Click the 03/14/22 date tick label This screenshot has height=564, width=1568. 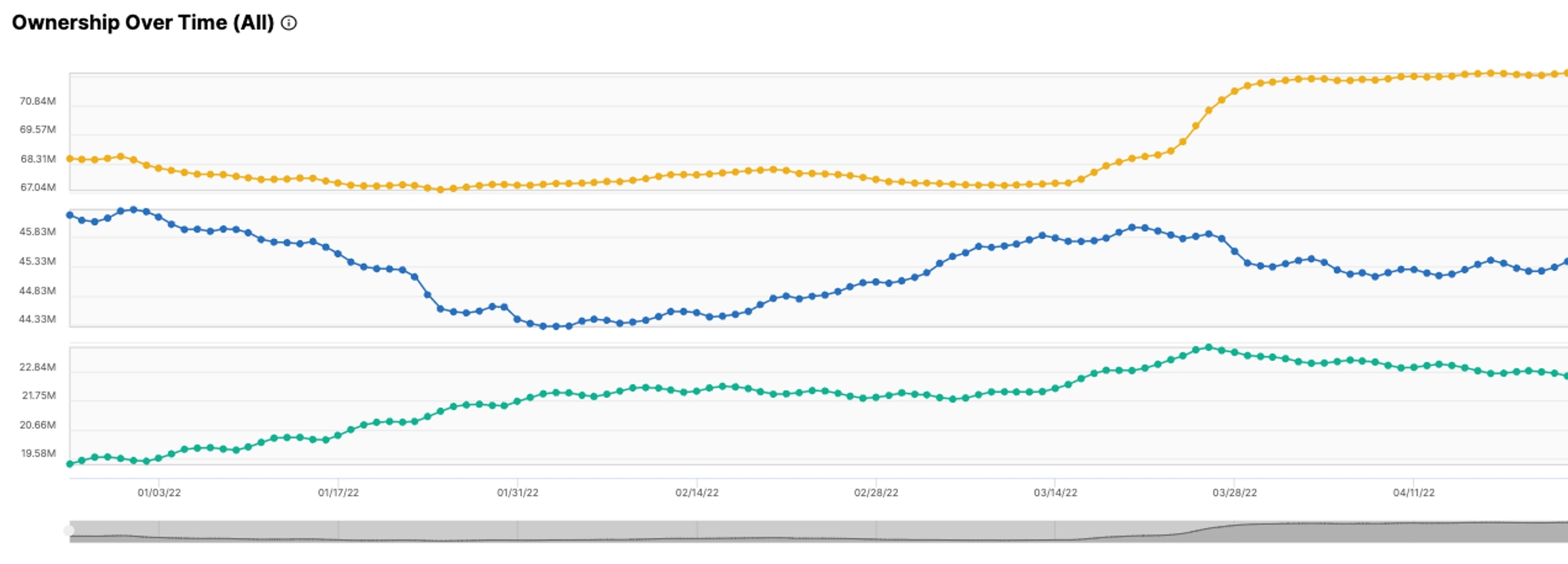1055,493
